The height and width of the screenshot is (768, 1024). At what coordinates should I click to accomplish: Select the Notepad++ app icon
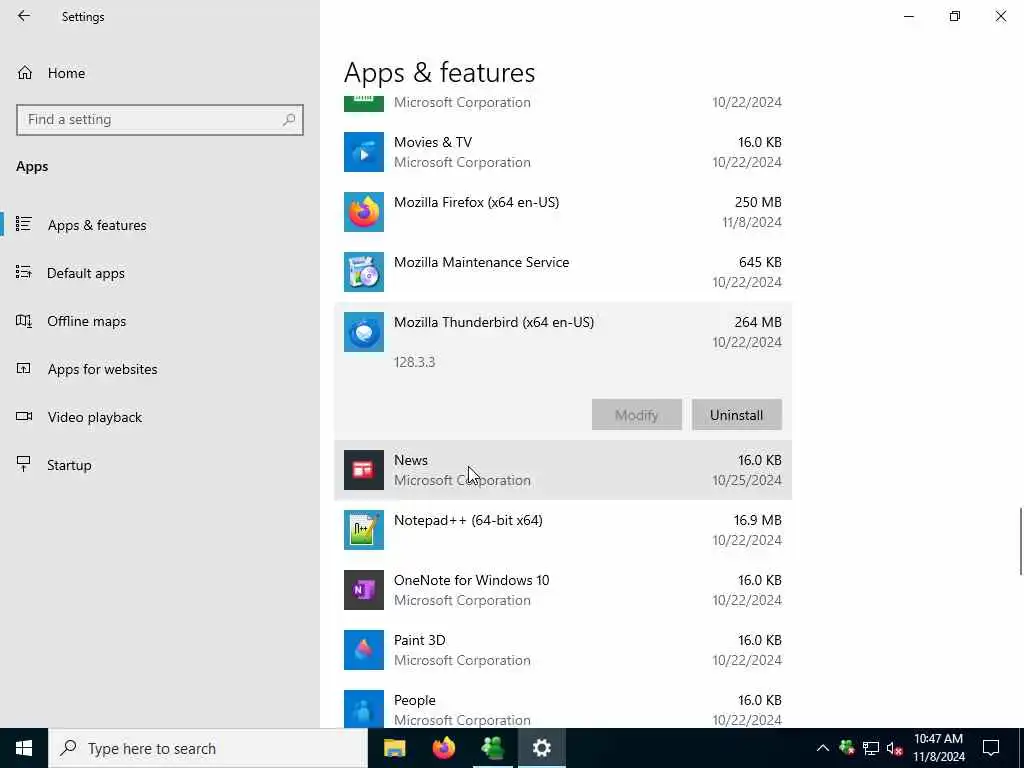[364, 530]
